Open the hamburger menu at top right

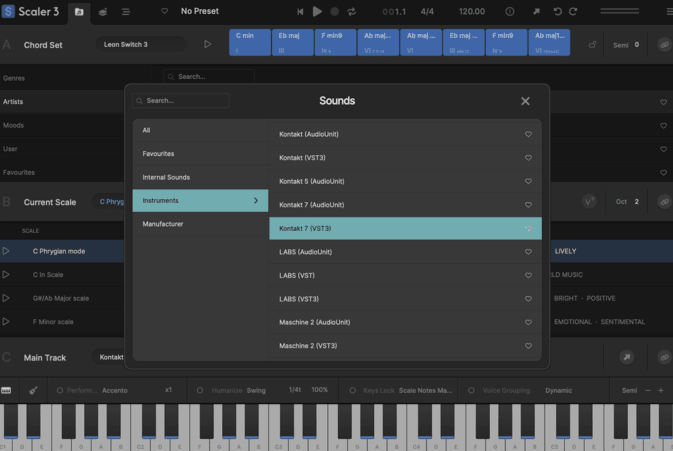pyautogui.click(x=669, y=12)
